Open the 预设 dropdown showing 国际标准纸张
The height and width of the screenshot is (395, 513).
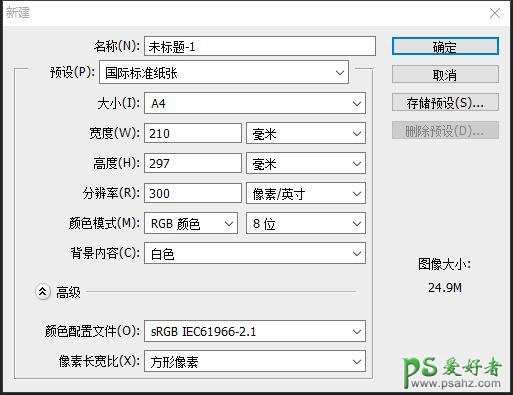(224, 72)
